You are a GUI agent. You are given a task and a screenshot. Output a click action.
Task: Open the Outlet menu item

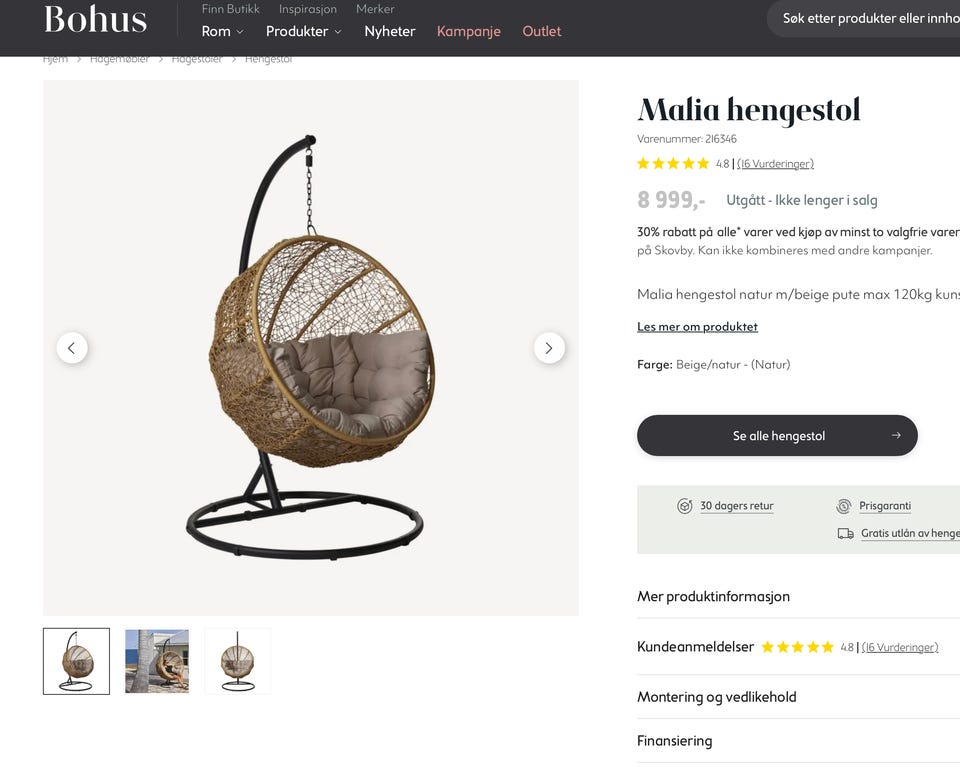[541, 31]
